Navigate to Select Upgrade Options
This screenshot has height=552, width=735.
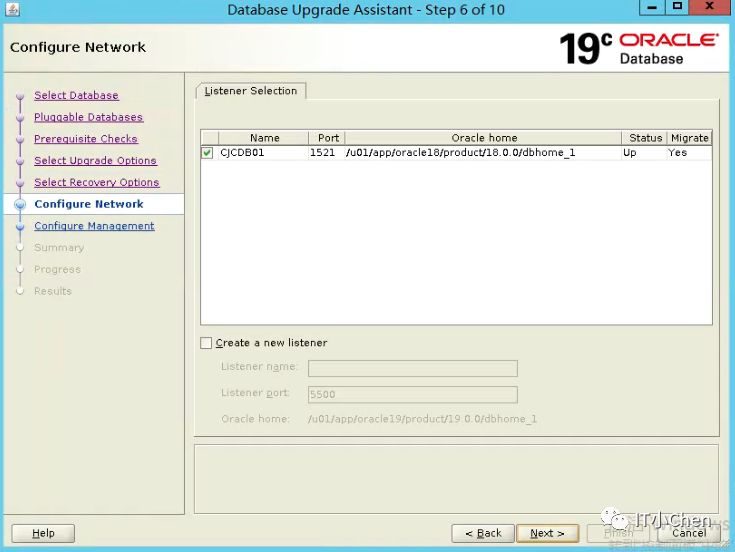click(x=96, y=160)
